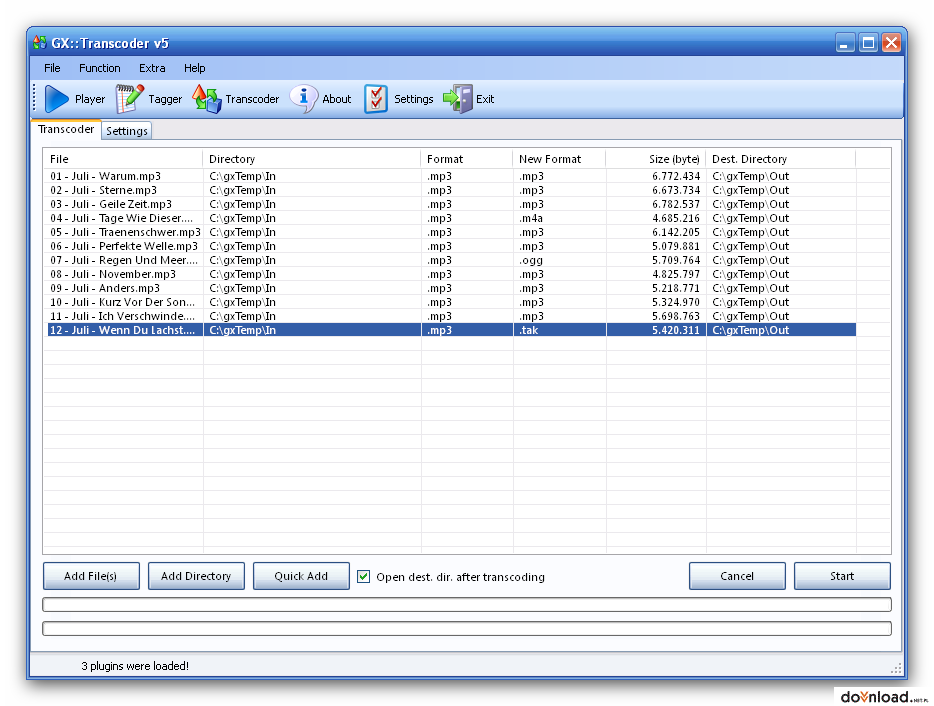Minimize the GX::Transcoder window

[x=845, y=43]
